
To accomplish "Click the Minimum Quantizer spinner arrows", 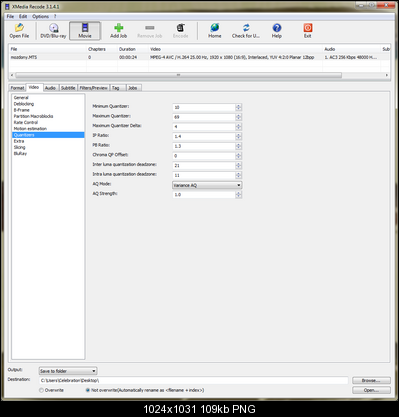I will click(x=238, y=107).
